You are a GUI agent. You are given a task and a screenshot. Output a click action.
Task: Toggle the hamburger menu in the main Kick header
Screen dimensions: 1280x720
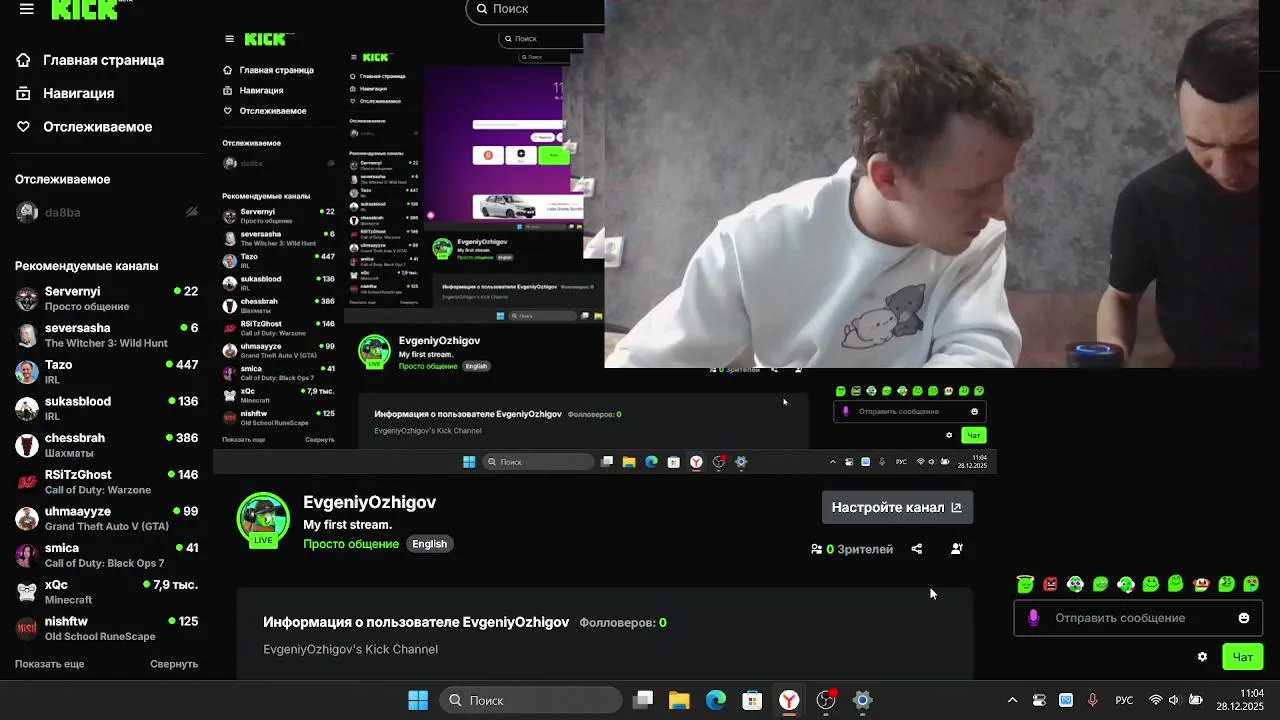(26, 9)
